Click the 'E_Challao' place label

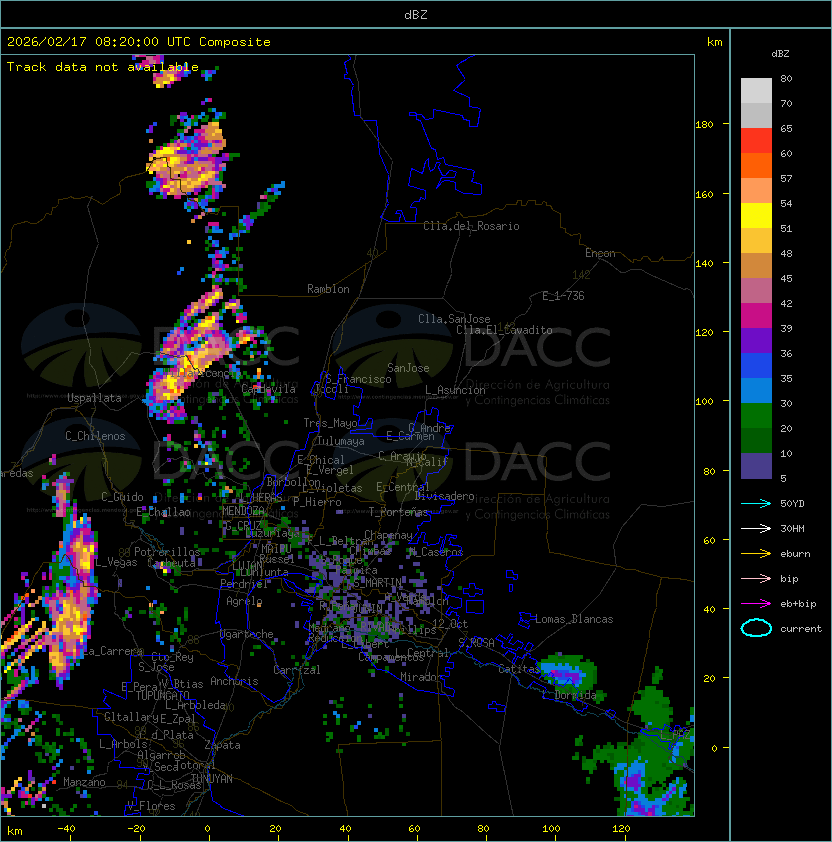(163, 512)
